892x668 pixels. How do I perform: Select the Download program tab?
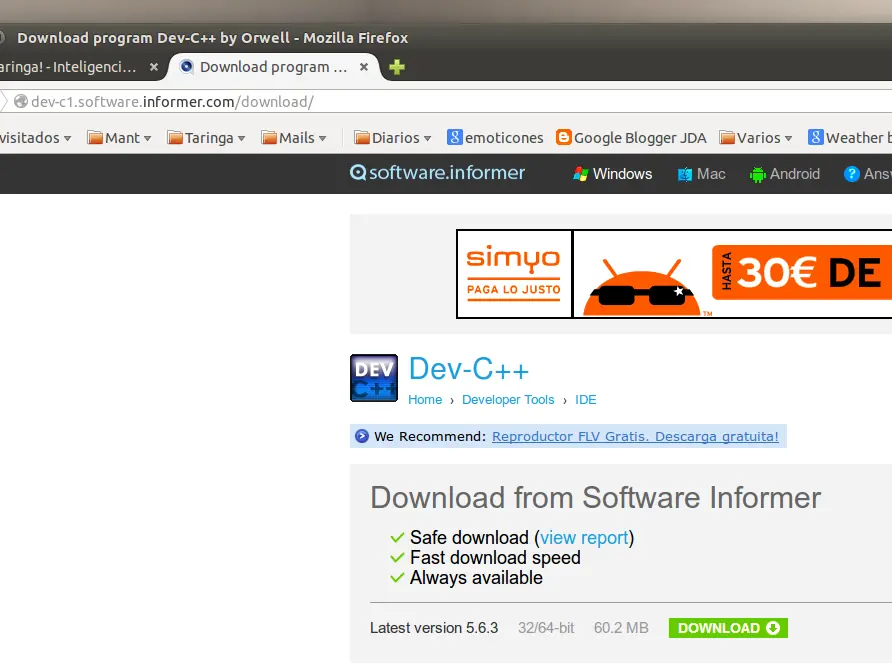(x=274, y=67)
